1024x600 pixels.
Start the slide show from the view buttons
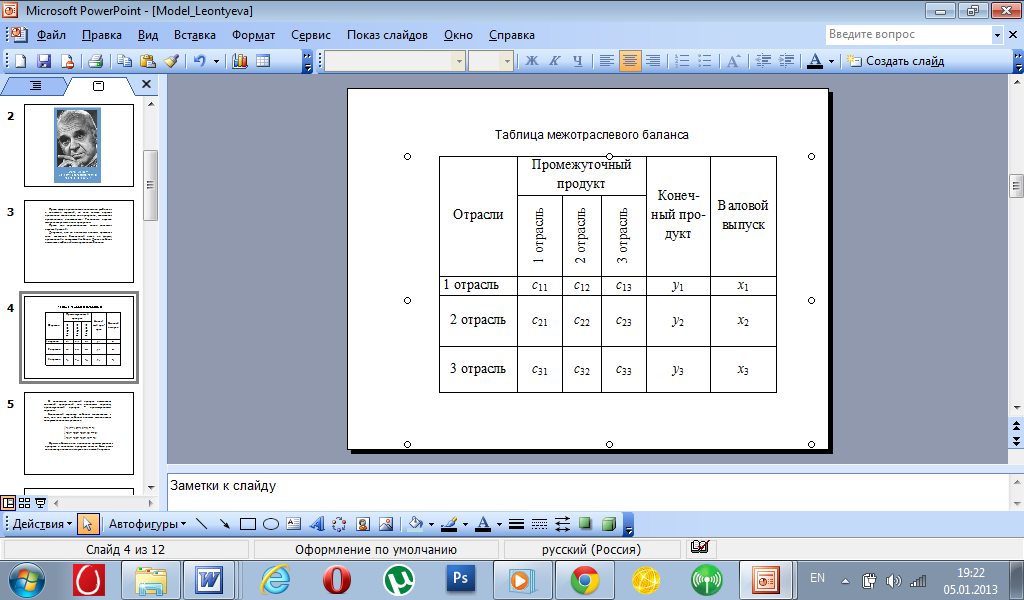(x=41, y=503)
